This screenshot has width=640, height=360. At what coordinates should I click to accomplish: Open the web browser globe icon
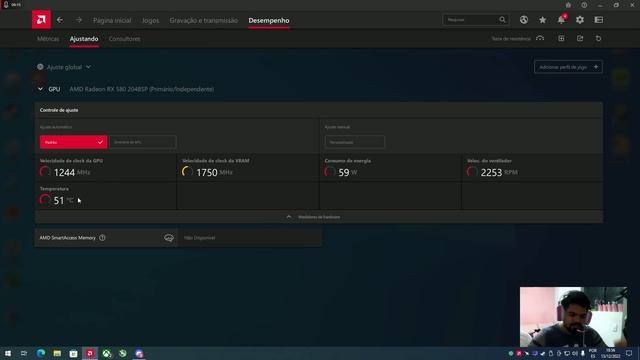(x=524, y=20)
